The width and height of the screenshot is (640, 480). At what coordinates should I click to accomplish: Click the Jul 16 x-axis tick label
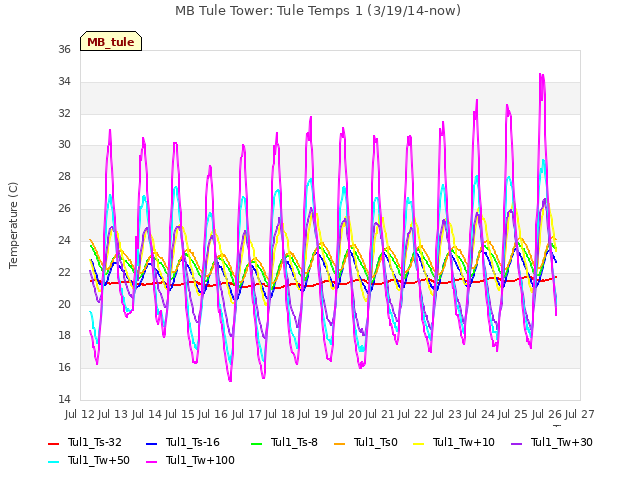tap(214, 414)
